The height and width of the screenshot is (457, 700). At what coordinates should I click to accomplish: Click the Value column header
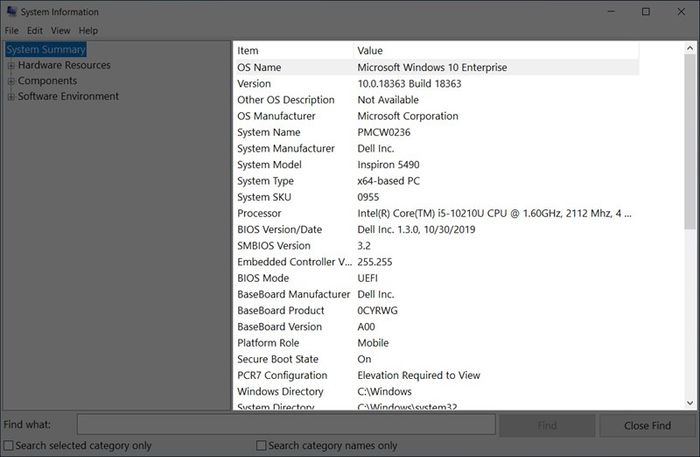tap(496, 50)
